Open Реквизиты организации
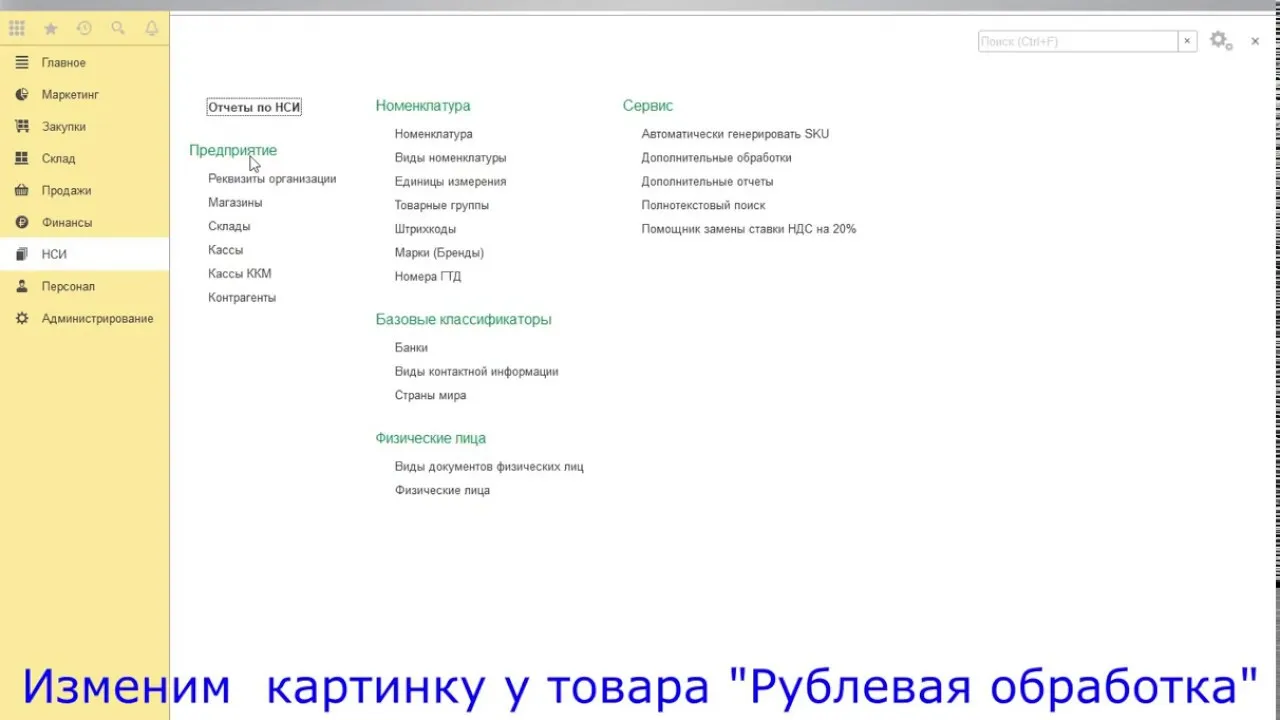This screenshot has height=720, width=1280. 272,179
